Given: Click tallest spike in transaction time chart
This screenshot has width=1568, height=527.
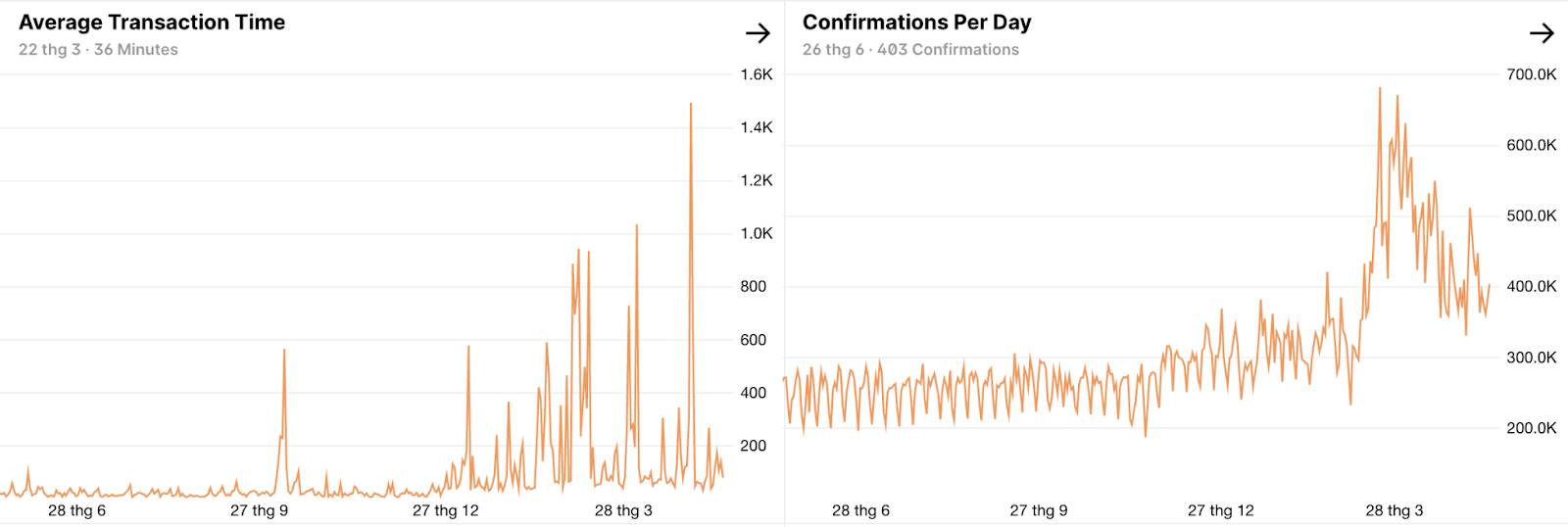Looking at the screenshot, I should pyautogui.click(x=691, y=104).
